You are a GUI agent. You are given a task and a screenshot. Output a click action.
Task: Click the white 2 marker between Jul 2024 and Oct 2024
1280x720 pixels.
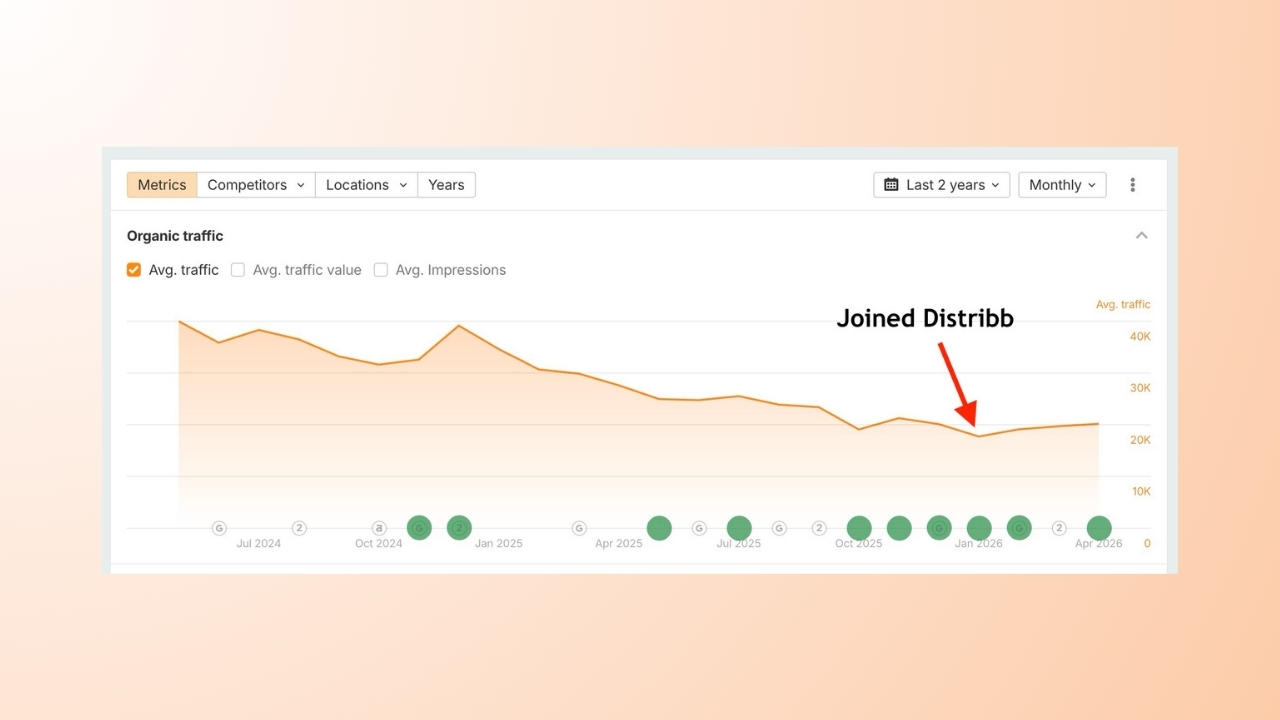(299, 528)
